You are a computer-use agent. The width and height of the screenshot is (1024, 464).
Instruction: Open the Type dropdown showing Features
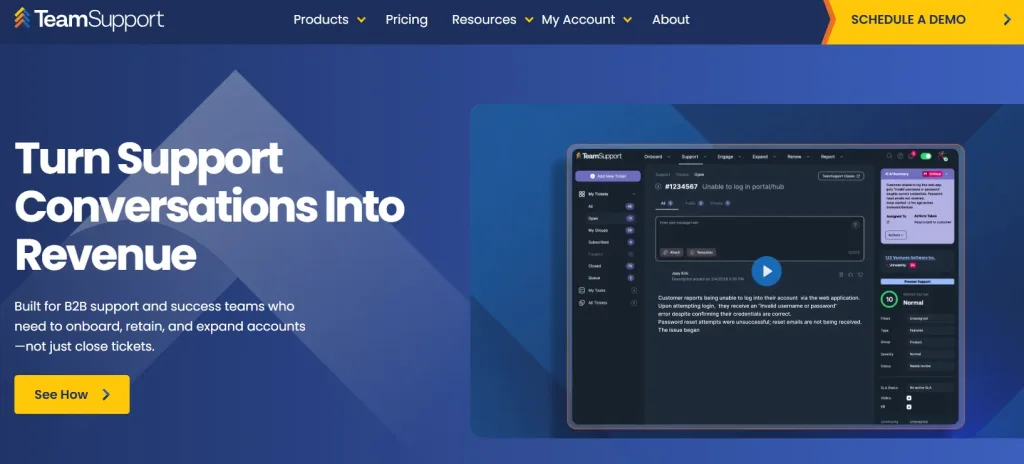click(931, 331)
